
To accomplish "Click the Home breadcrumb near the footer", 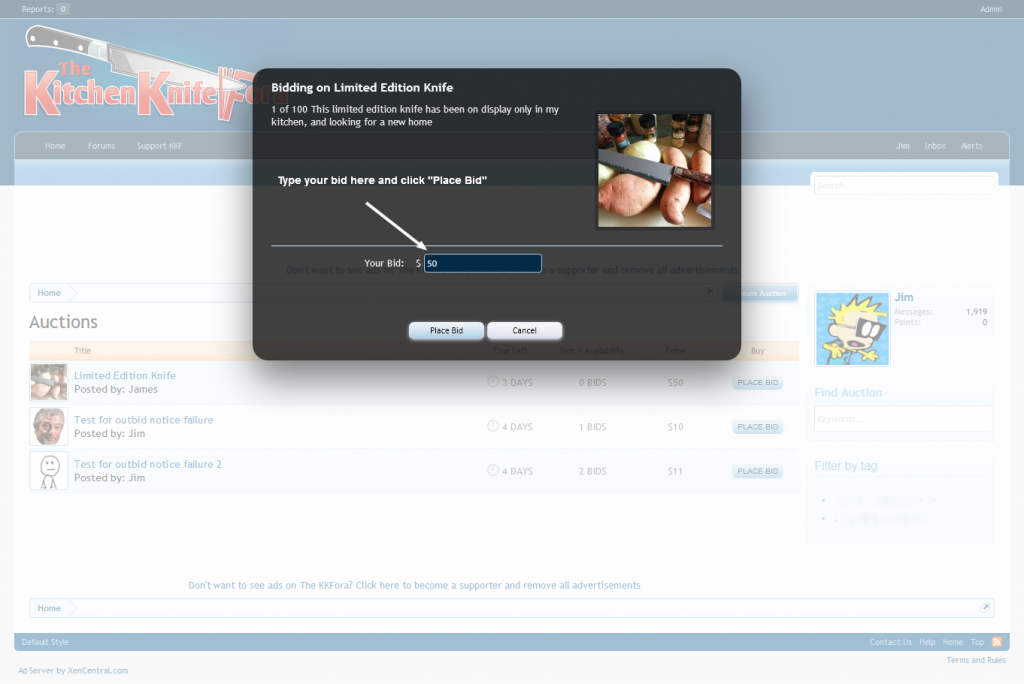I will (x=49, y=608).
